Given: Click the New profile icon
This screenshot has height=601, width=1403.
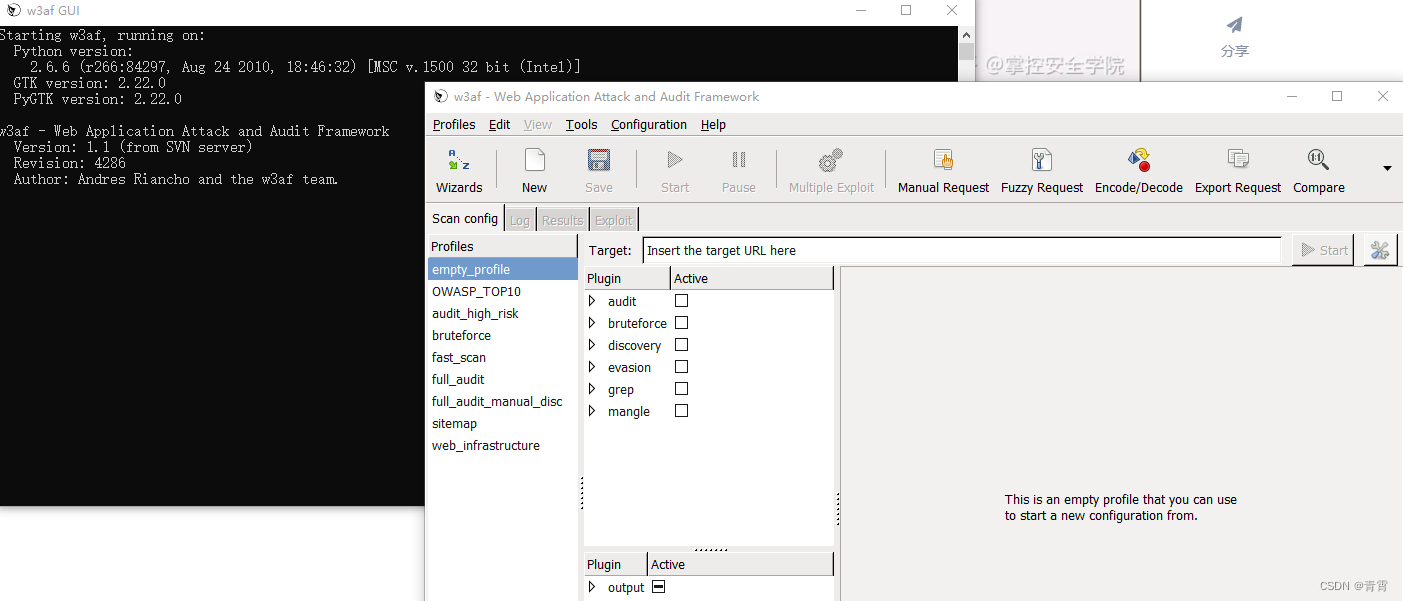Looking at the screenshot, I should coord(534,160).
